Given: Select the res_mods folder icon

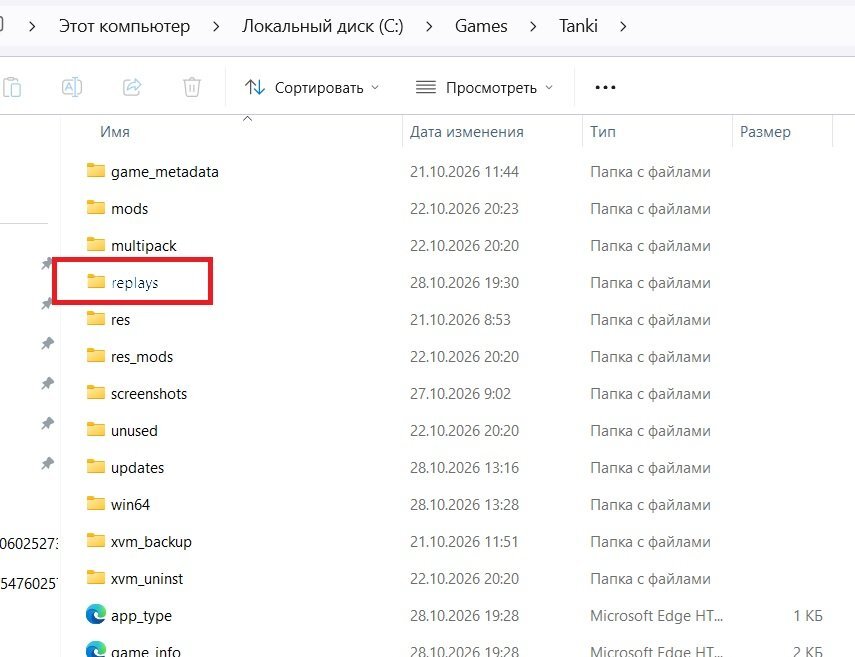Looking at the screenshot, I should tap(96, 355).
